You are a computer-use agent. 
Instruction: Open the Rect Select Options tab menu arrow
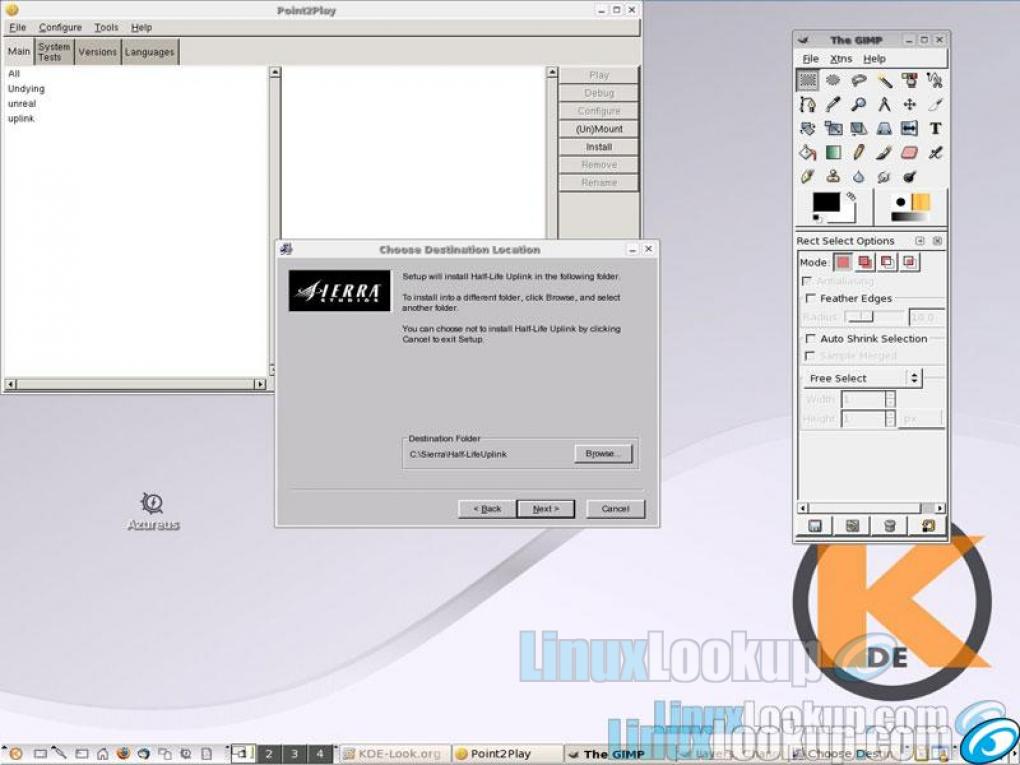click(919, 241)
